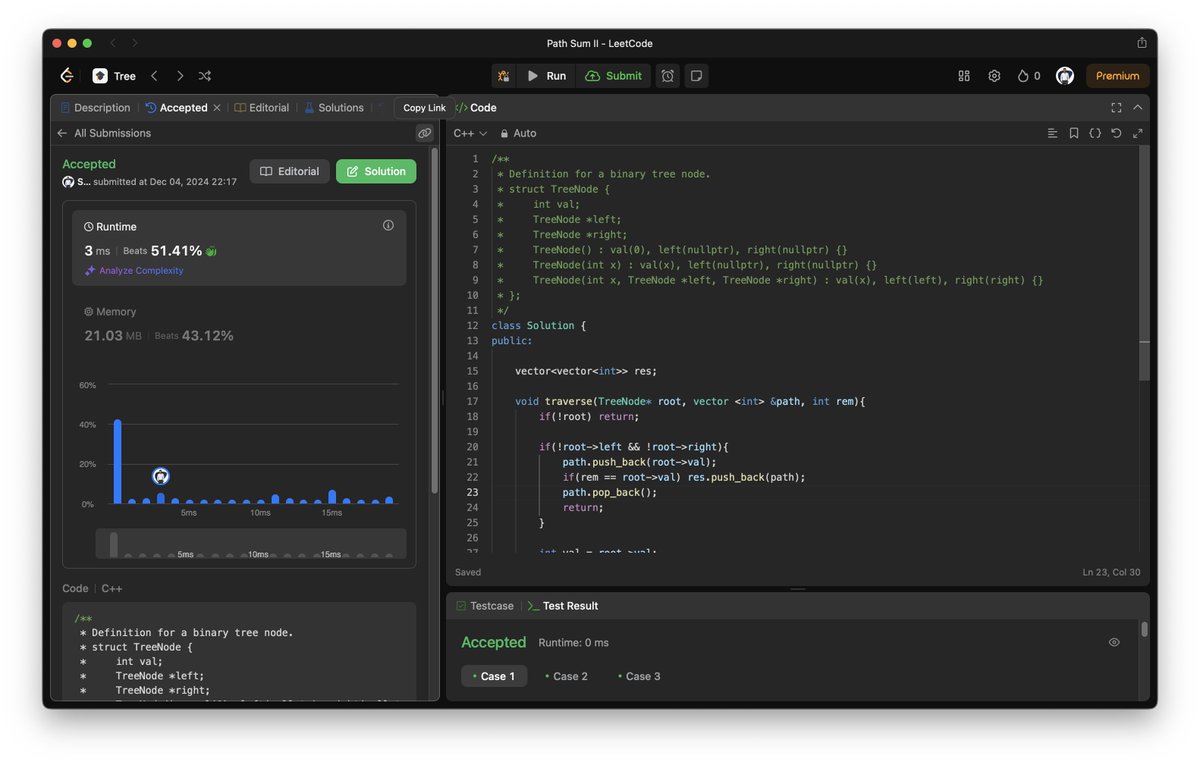Screen dimensions: 1200x765
Task: Click the 'path.pop_back();' line in editor
Action: [x=609, y=493]
